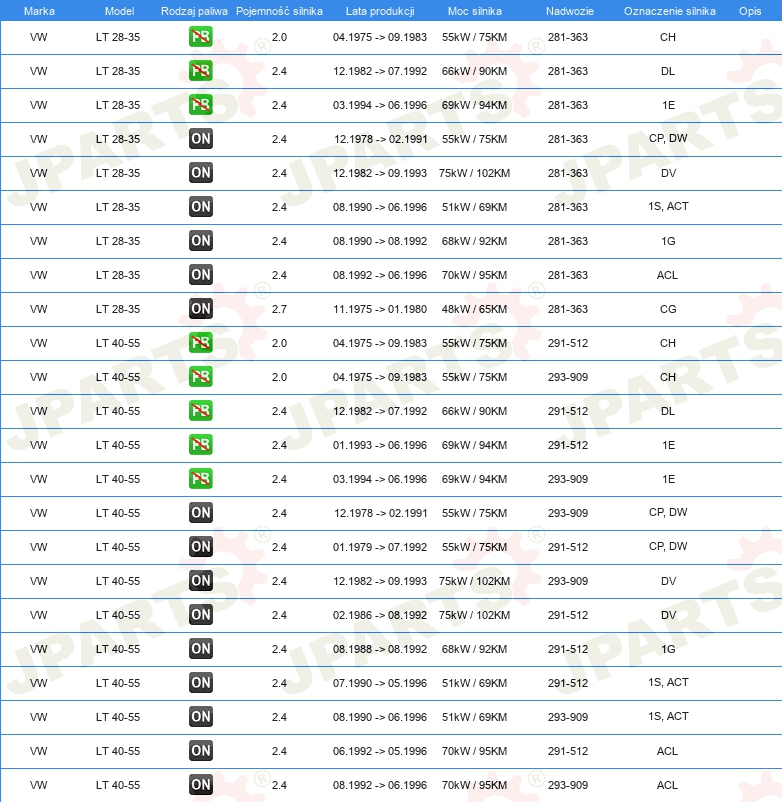Click the PB icon in the LT 40-55 291-512 CH row
Screen dimensions: 782x802
(200, 343)
